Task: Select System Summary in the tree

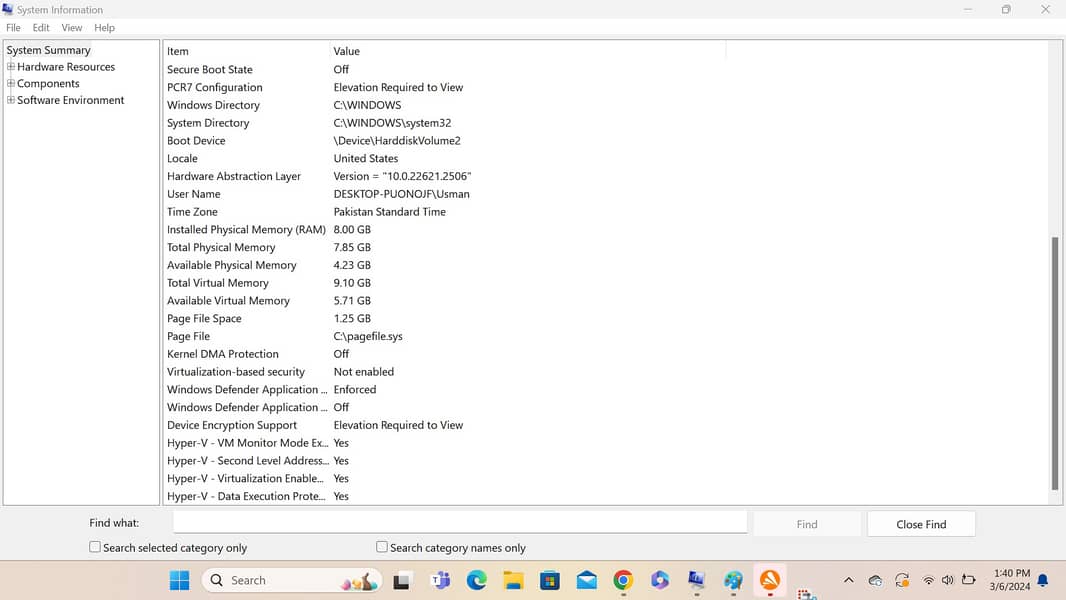Action: (48, 50)
